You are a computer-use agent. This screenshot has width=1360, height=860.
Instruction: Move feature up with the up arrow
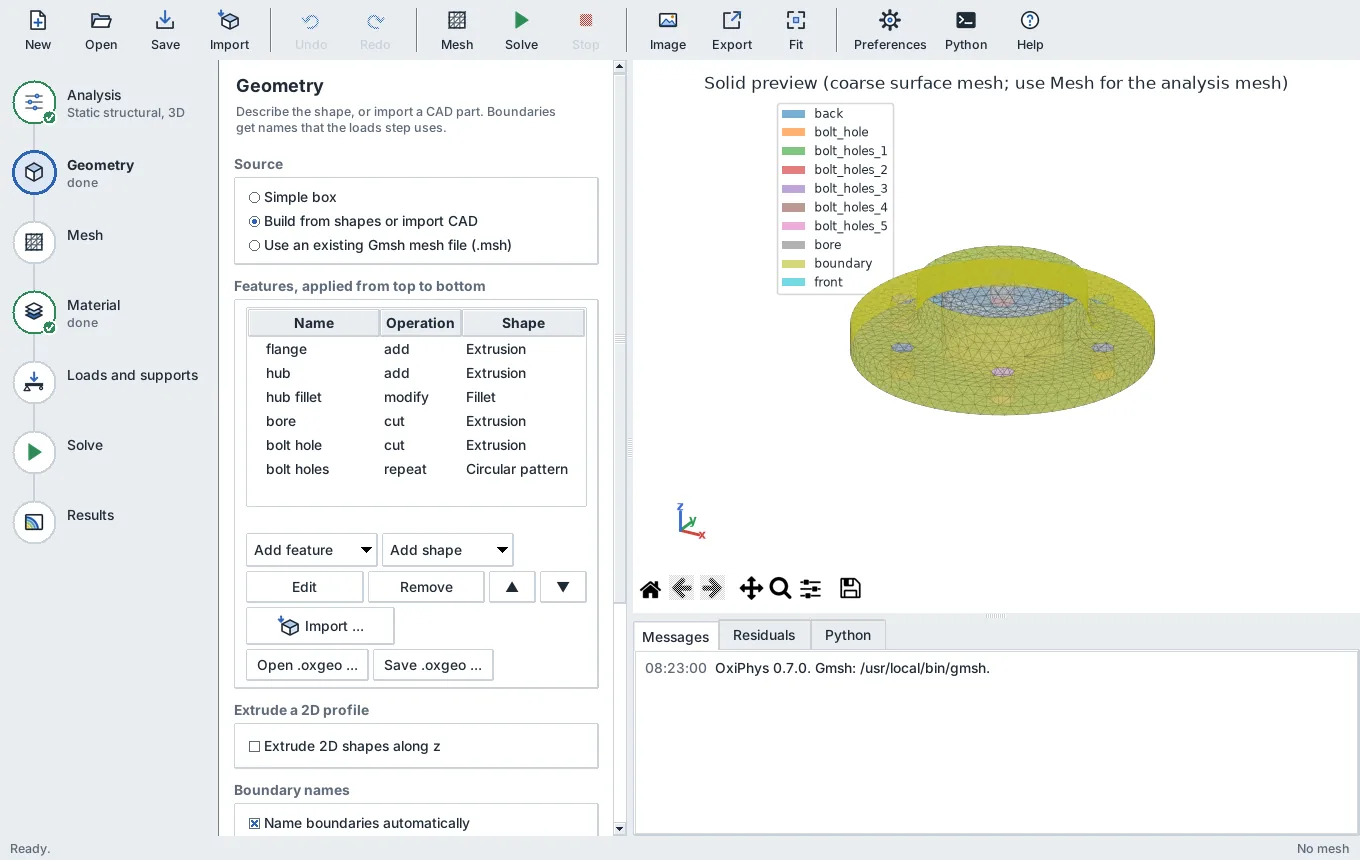(512, 587)
